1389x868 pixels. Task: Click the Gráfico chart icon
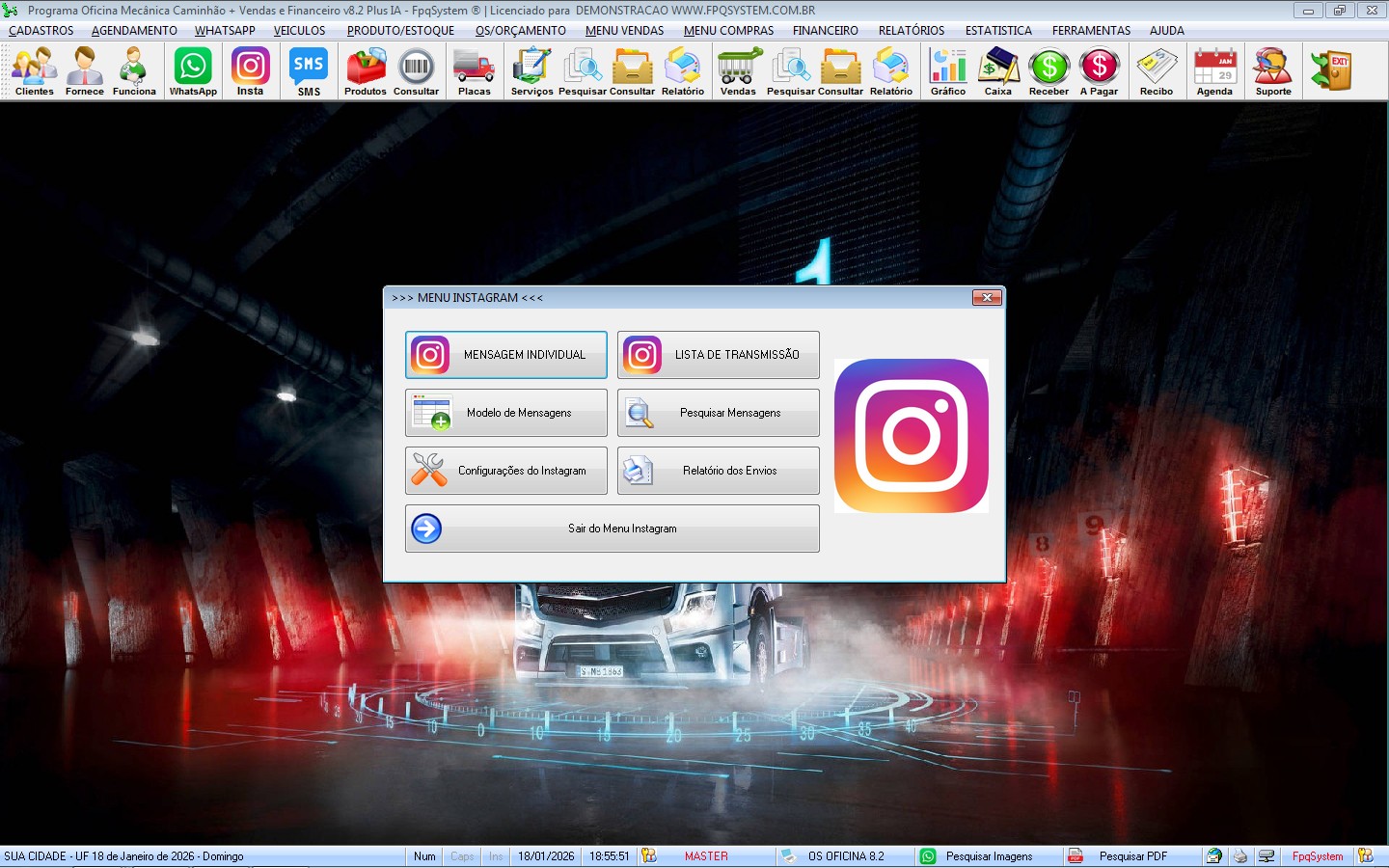point(947,72)
